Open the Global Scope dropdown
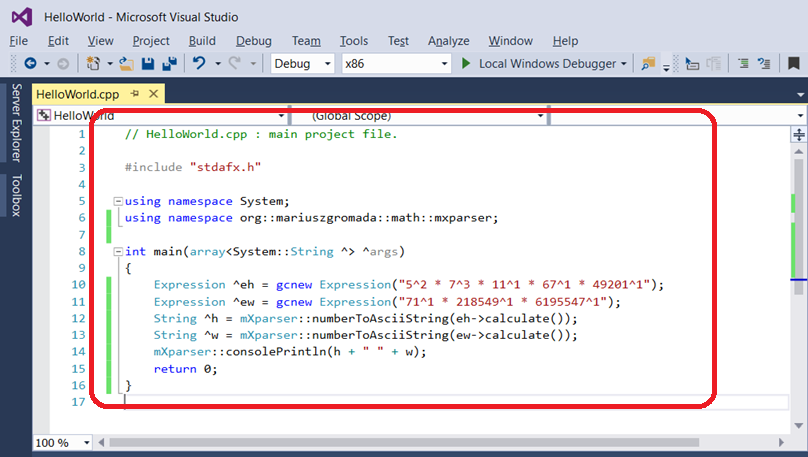The width and height of the screenshot is (808, 457). pyautogui.click(x=419, y=115)
